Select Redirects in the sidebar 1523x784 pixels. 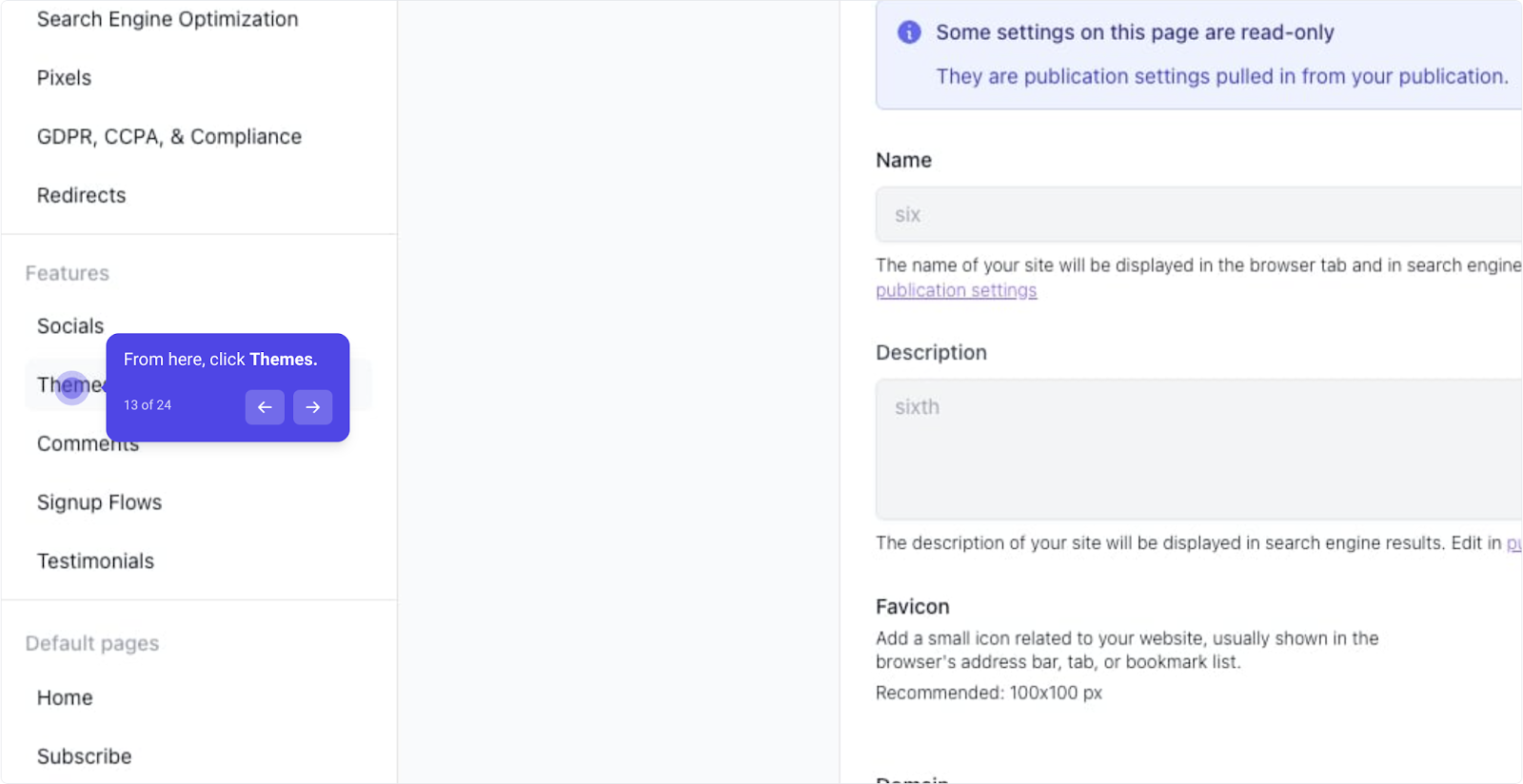pos(81,195)
